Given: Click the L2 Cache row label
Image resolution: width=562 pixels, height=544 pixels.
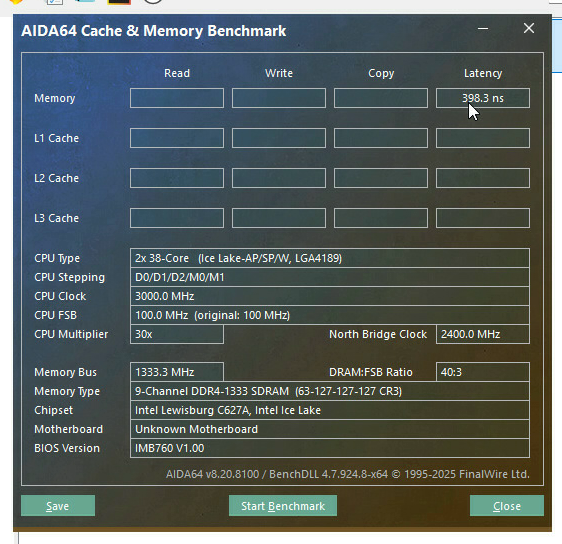Looking at the screenshot, I should click(x=57, y=178).
